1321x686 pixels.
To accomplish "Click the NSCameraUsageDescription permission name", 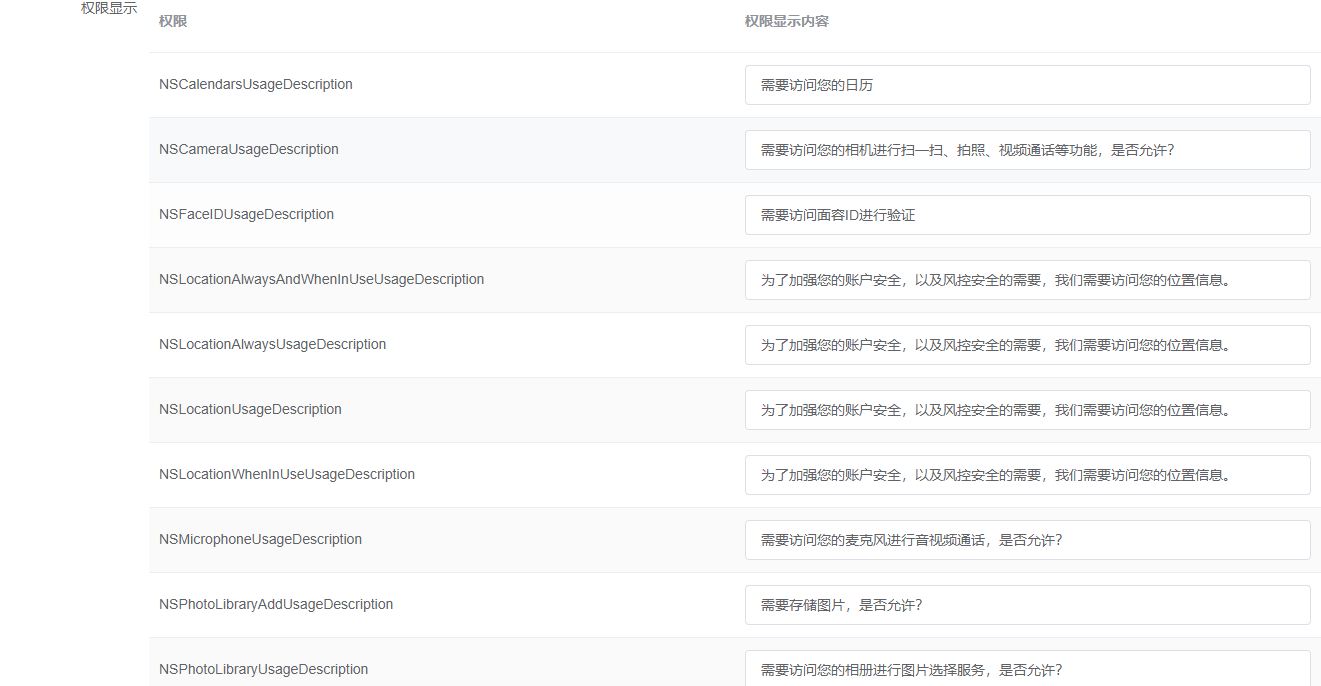I will click(248, 149).
